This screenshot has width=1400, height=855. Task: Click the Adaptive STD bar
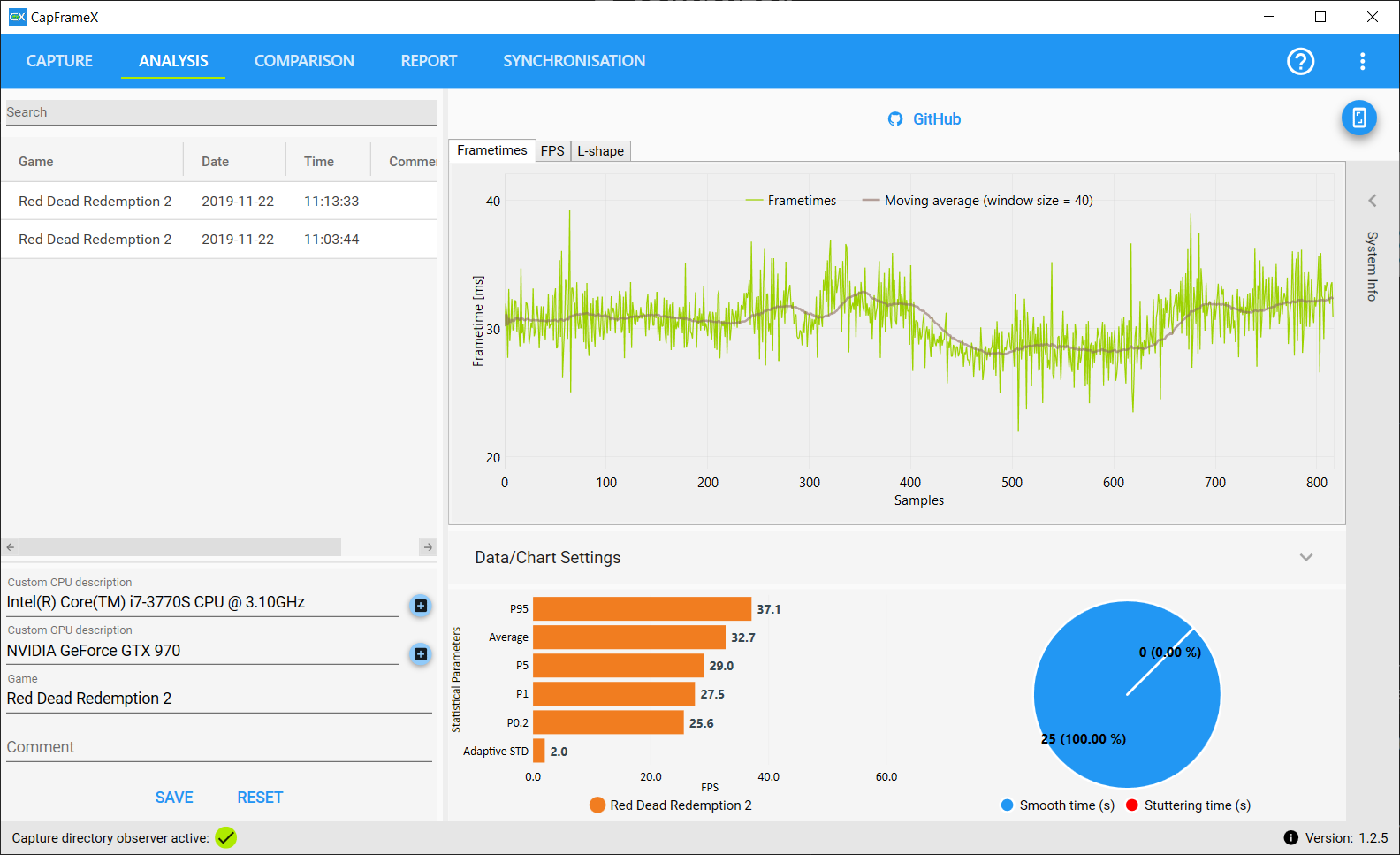[538, 752]
